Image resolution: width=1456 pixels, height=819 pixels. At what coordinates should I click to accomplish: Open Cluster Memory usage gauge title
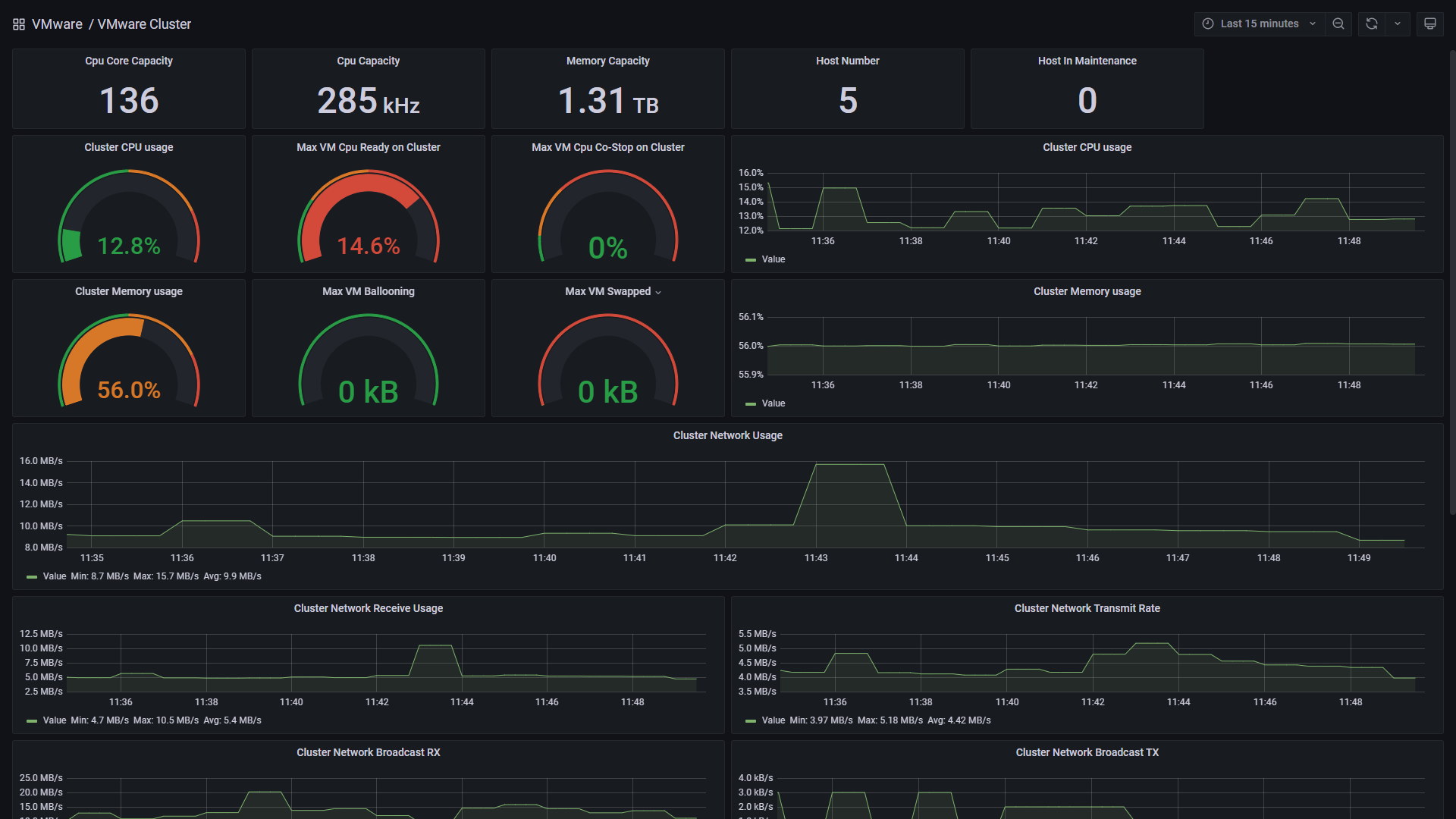coord(129,291)
